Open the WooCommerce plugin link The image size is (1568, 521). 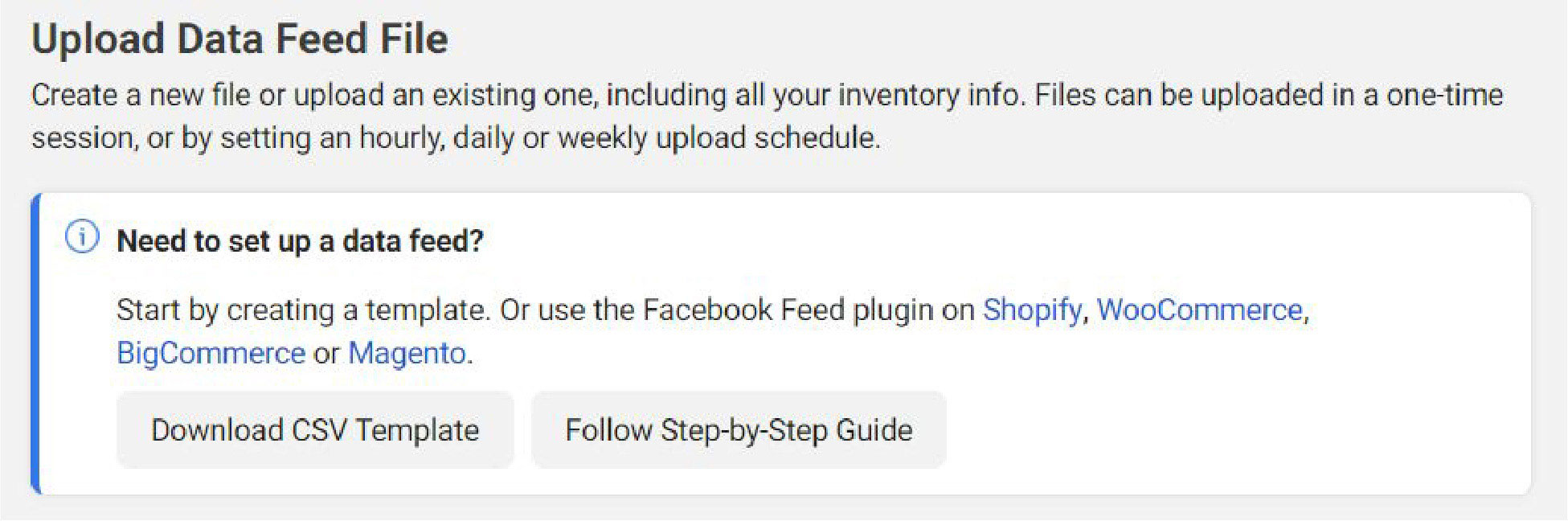(1201, 309)
